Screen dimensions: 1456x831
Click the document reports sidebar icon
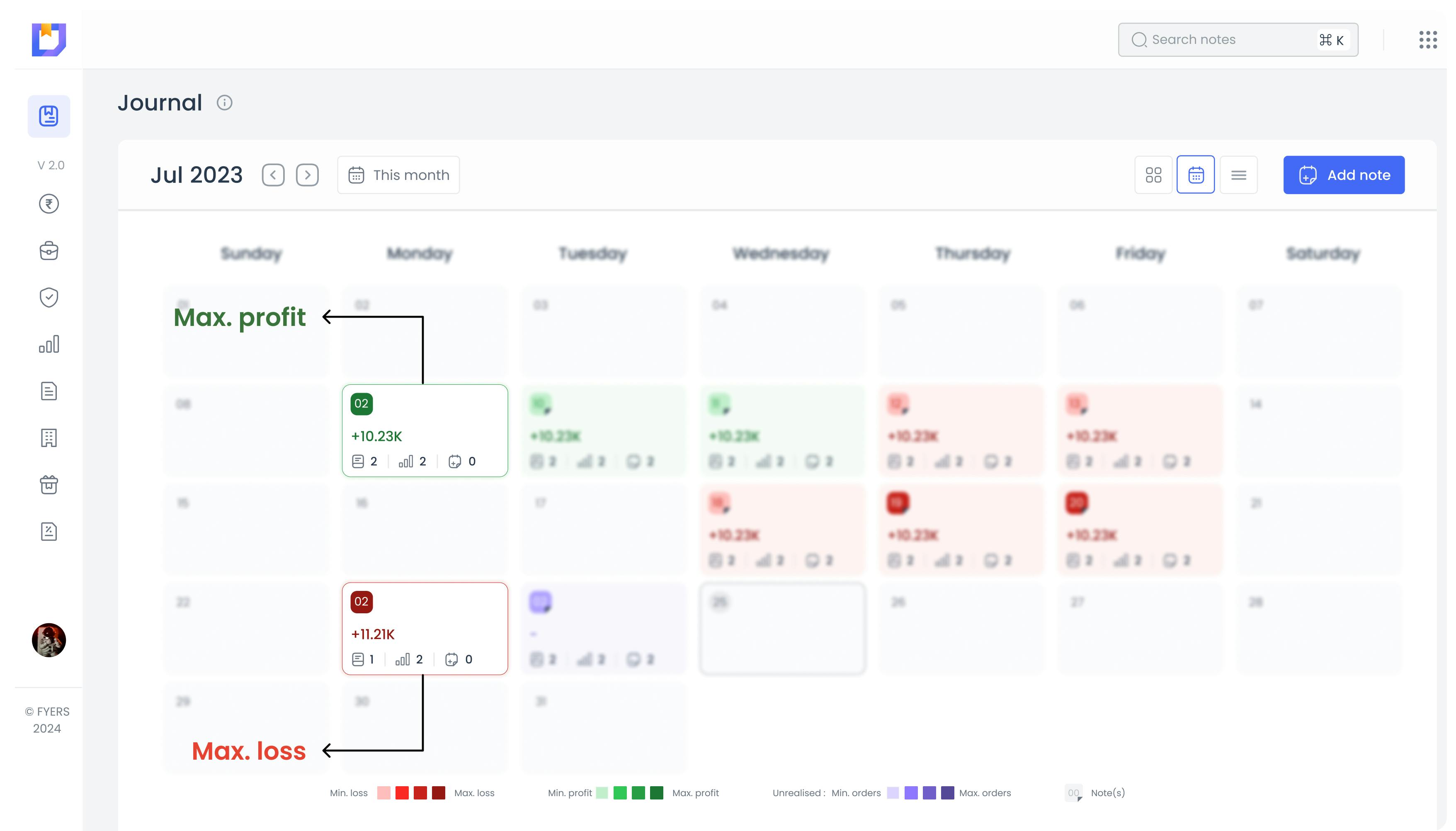point(49,391)
